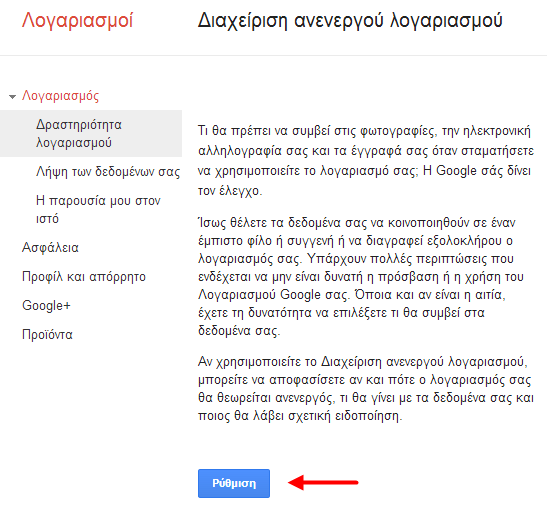Open the Google+ sidebar item
This screenshot has height=506, width=547.
tap(46, 305)
